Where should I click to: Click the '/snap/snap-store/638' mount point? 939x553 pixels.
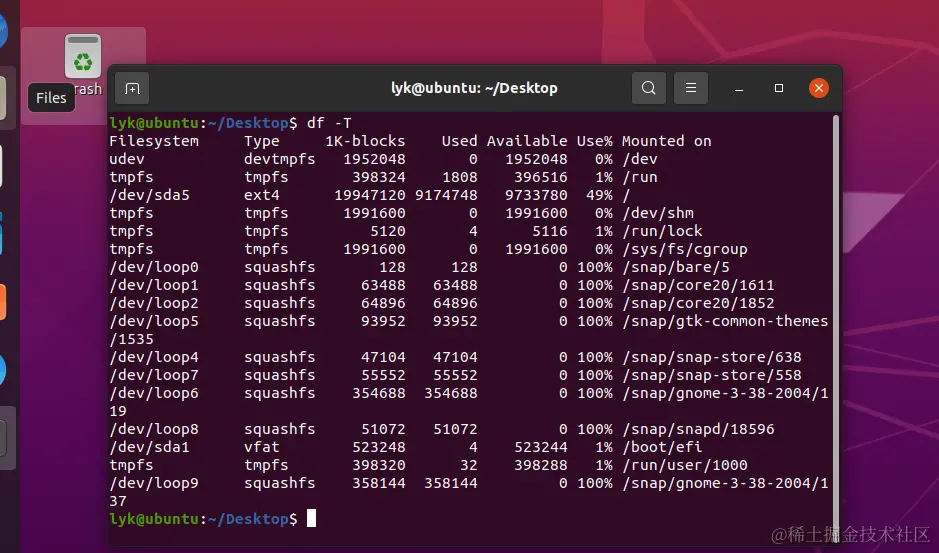[x=711, y=357]
